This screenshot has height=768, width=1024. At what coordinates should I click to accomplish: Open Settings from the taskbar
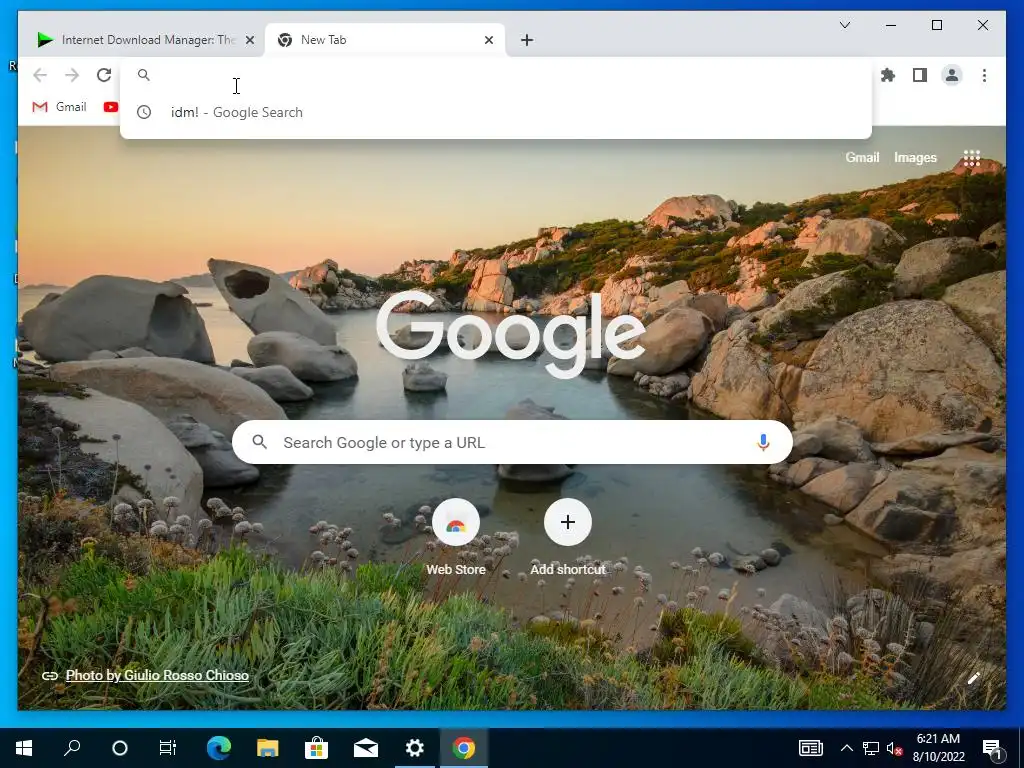click(x=415, y=748)
